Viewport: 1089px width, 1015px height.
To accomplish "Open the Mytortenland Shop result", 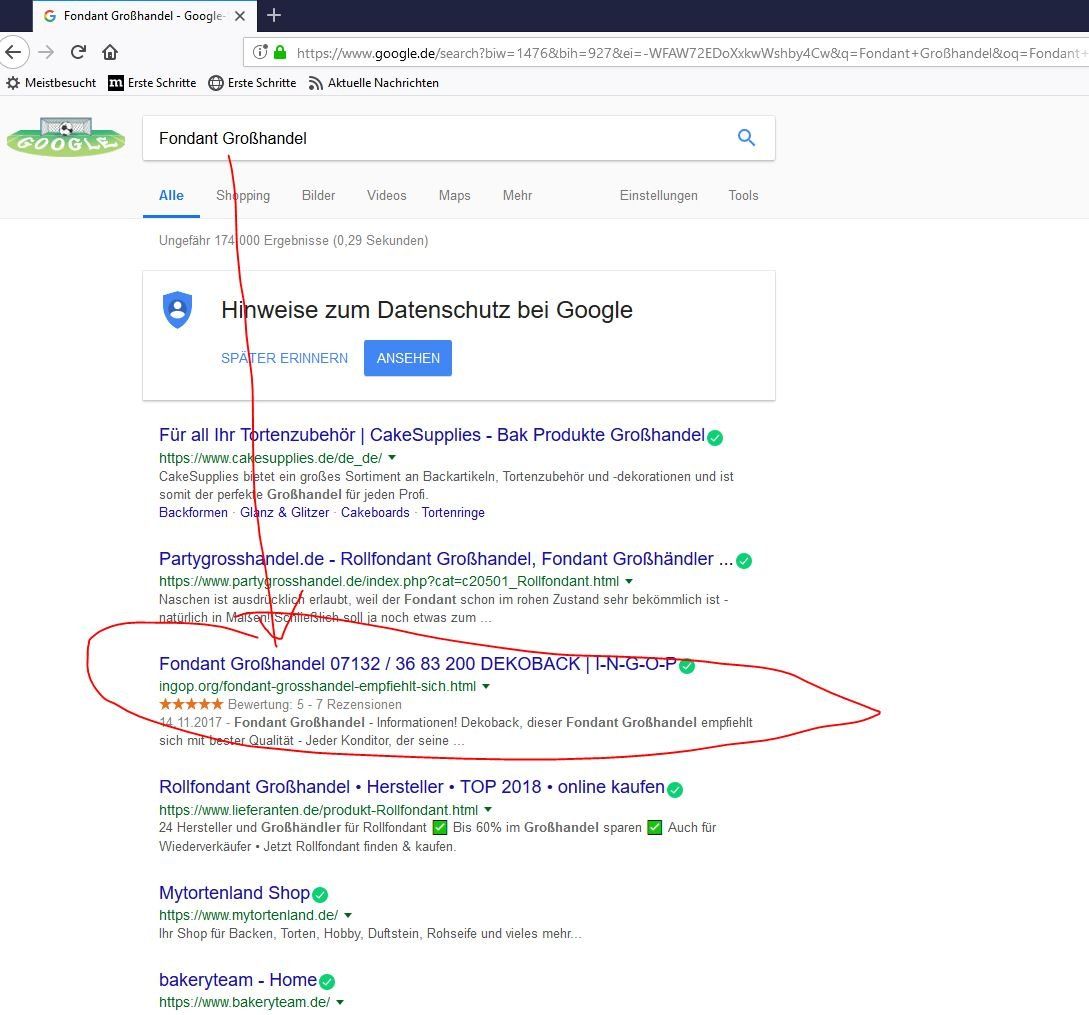I will click(235, 893).
